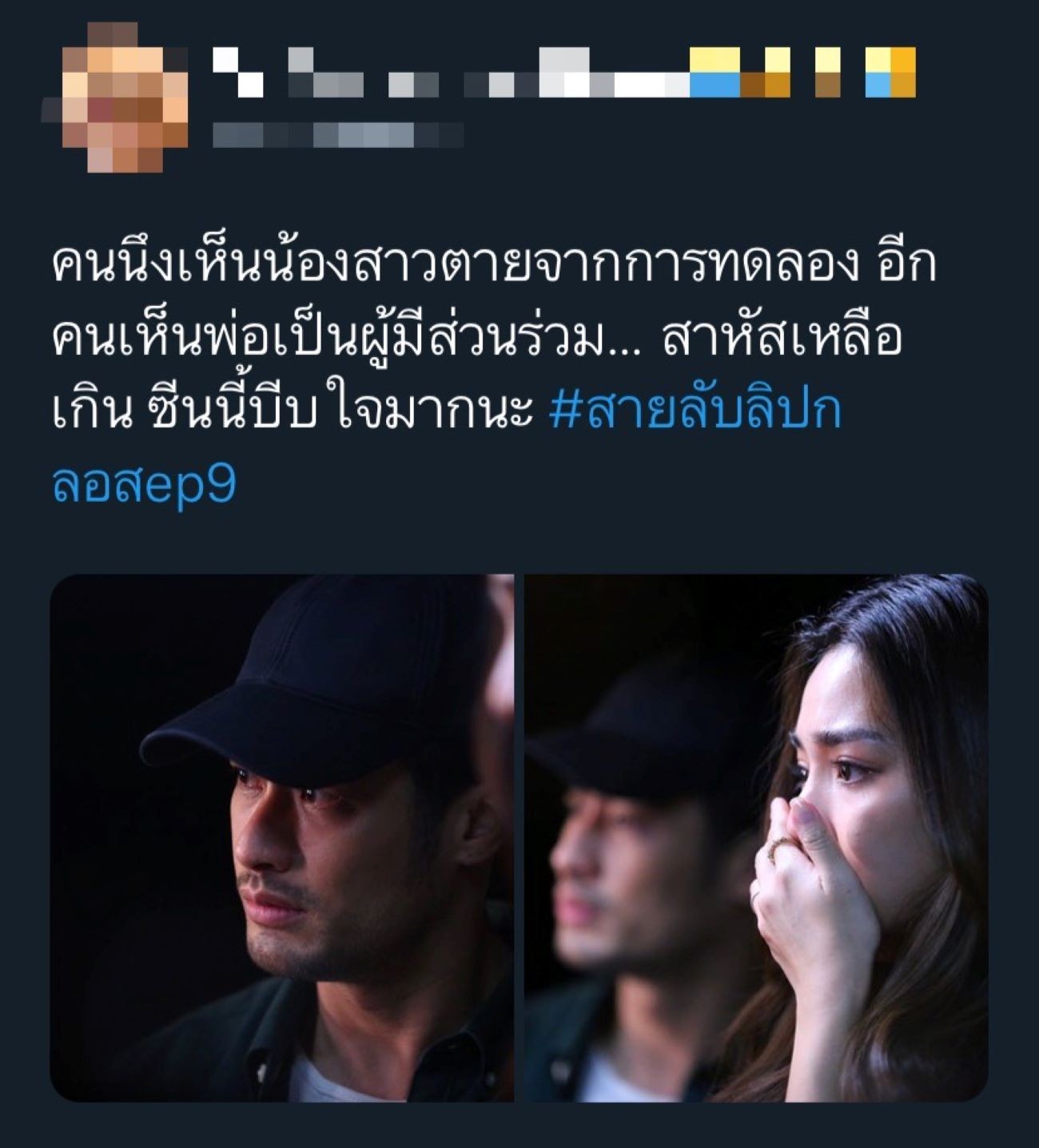Click the word สาหัสเหลือ in the tweet
The width and height of the screenshot is (1039, 1148).
782,338
